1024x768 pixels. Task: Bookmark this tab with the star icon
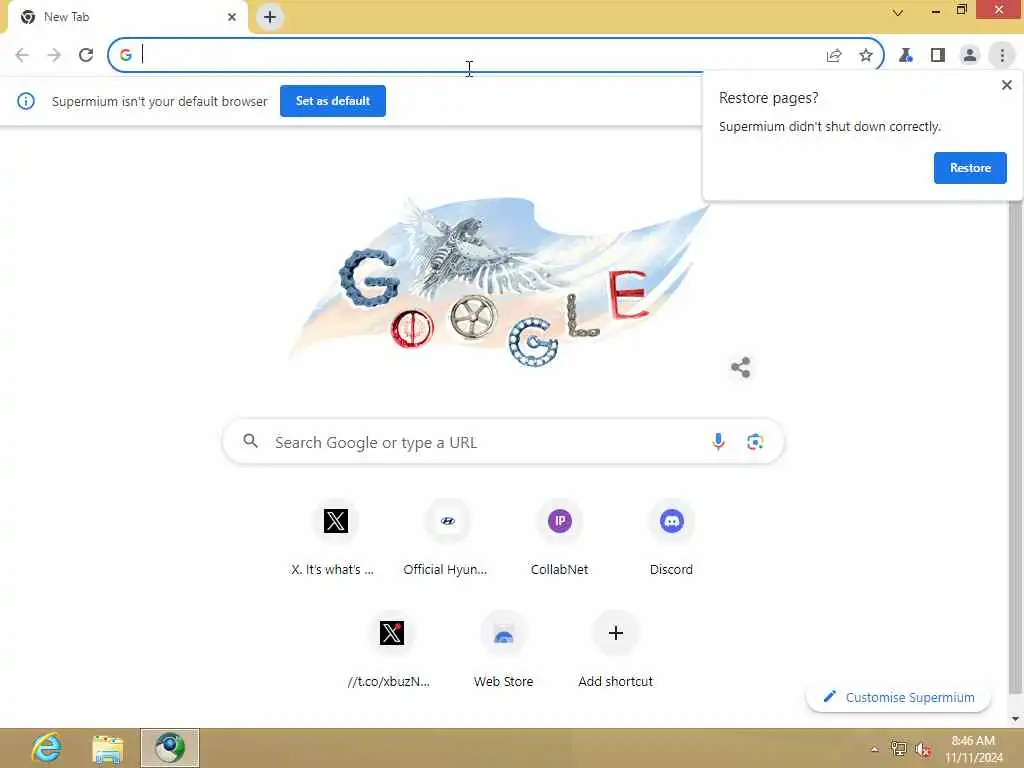click(x=866, y=56)
